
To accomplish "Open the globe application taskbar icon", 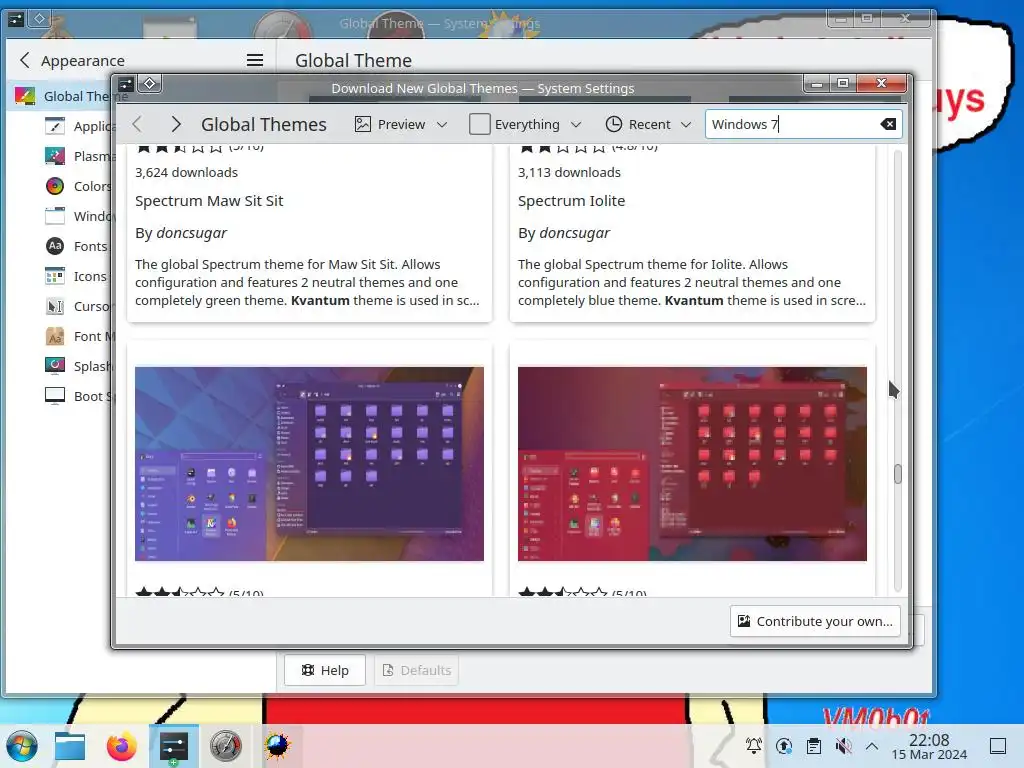I will [277, 746].
